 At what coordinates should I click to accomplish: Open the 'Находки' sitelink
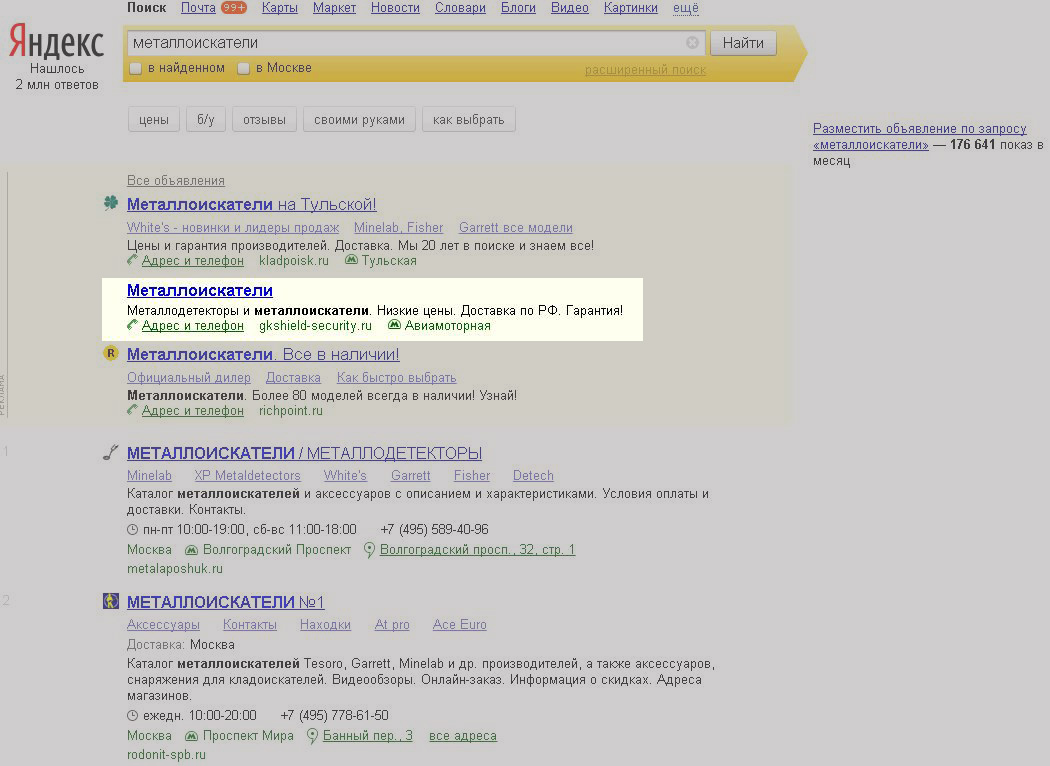click(325, 625)
